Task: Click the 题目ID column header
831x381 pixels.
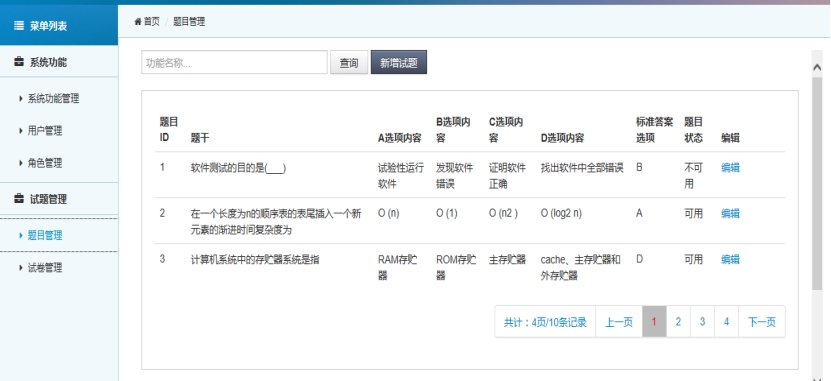Action: [x=169, y=130]
